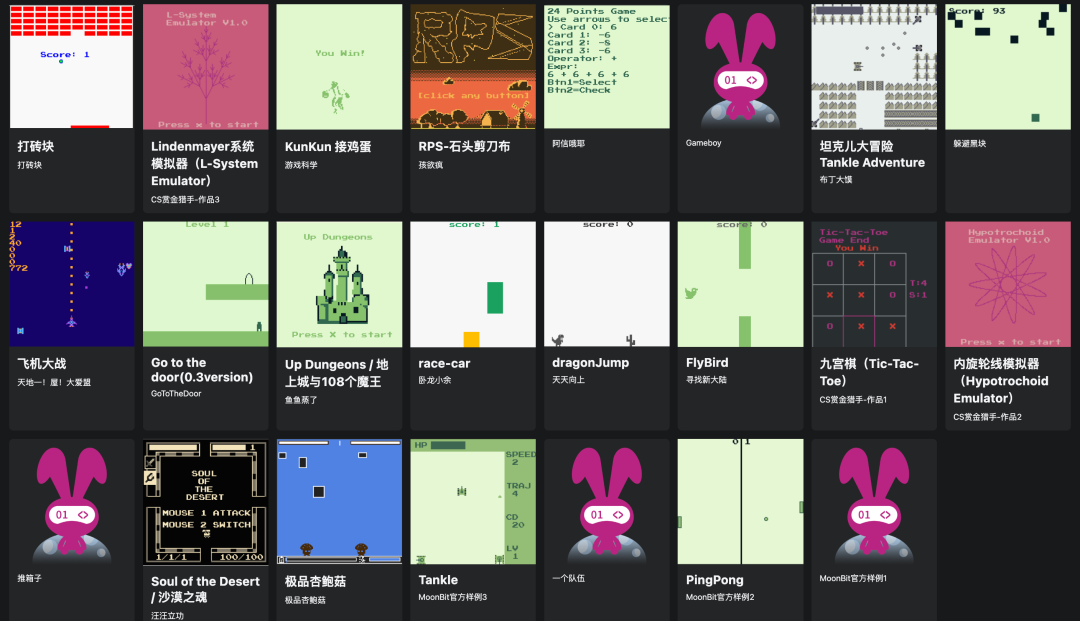Click the Gameboy label text
The image size is (1080, 621).
click(703, 143)
